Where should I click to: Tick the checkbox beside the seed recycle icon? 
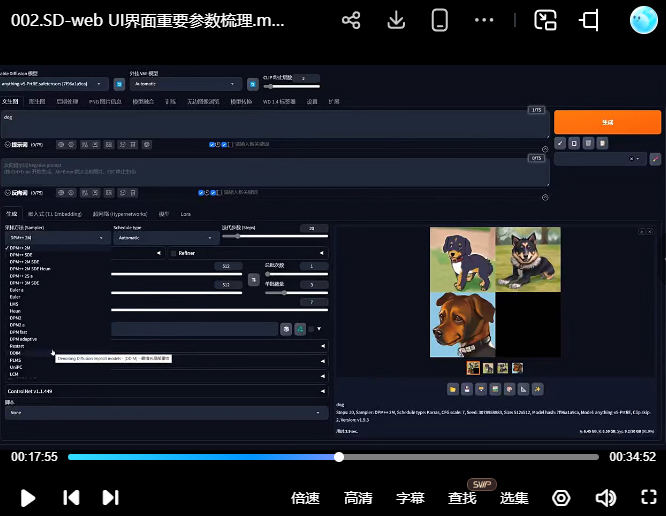[309, 328]
